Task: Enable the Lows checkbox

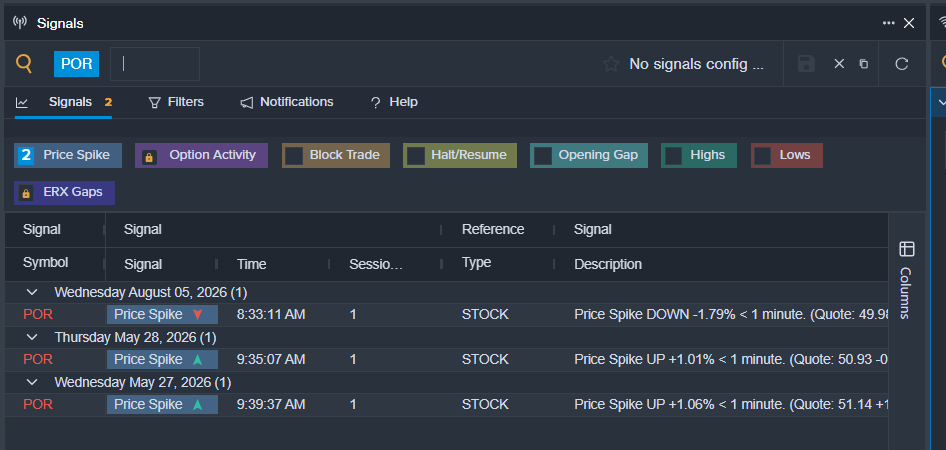Action: (x=763, y=156)
